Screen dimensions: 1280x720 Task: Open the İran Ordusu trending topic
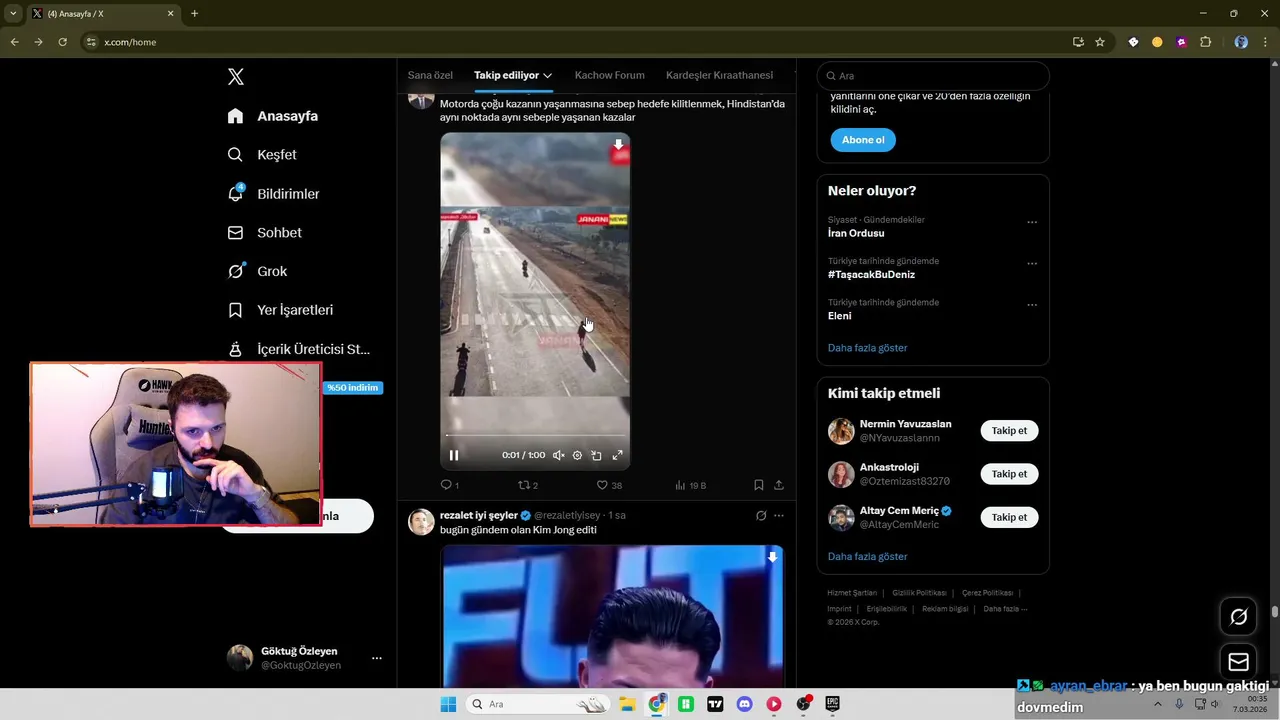(856, 233)
